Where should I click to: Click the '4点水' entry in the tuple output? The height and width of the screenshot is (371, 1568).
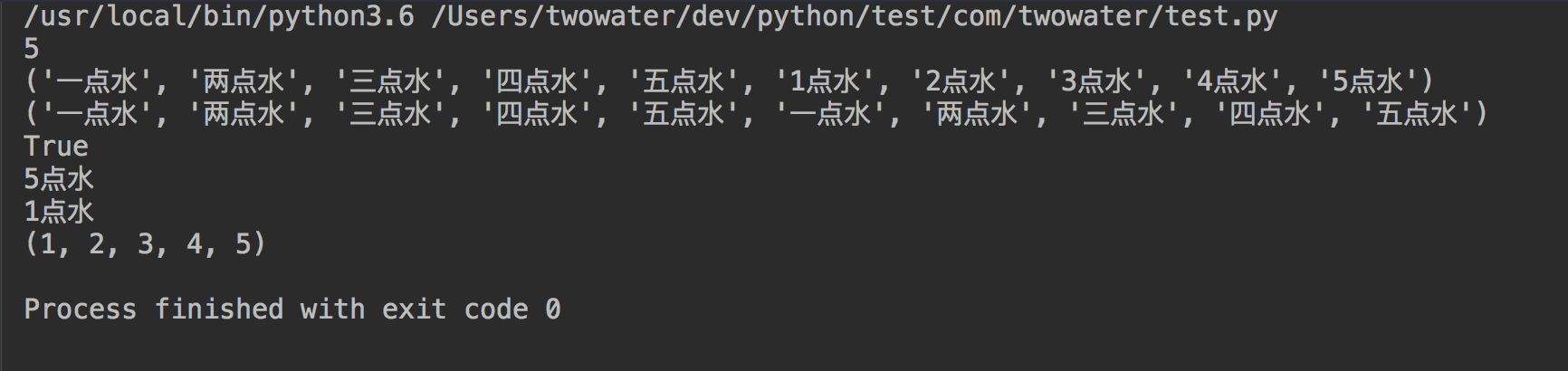tap(1231, 81)
